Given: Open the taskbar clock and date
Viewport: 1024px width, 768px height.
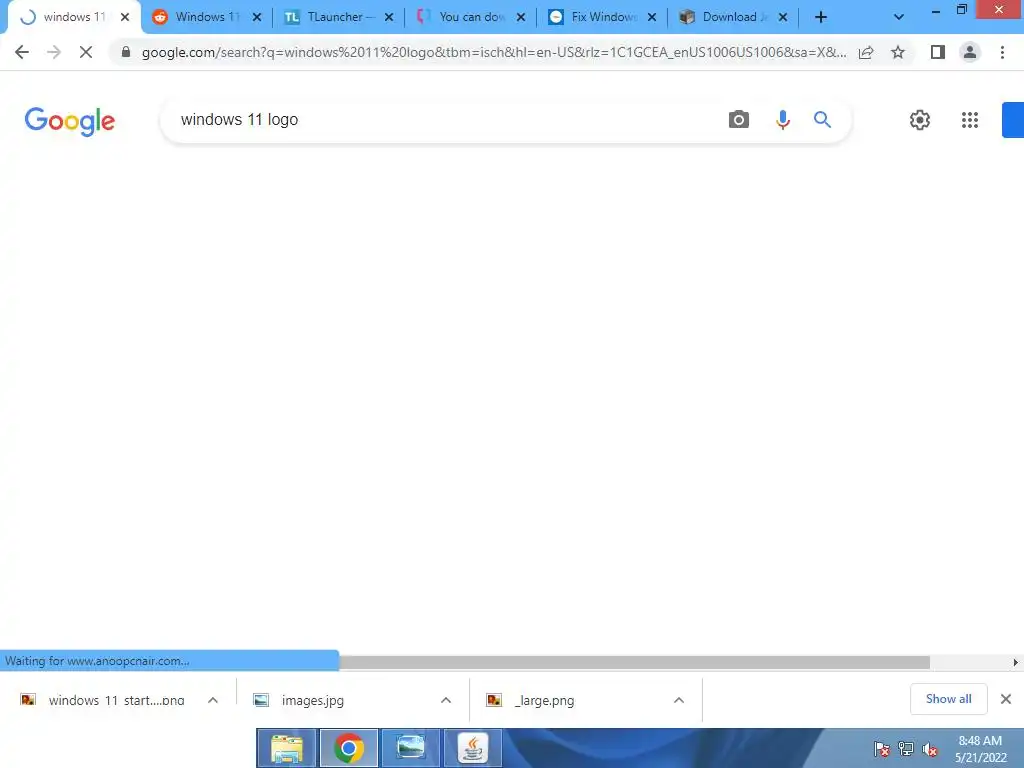Looking at the screenshot, I should [980, 749].
